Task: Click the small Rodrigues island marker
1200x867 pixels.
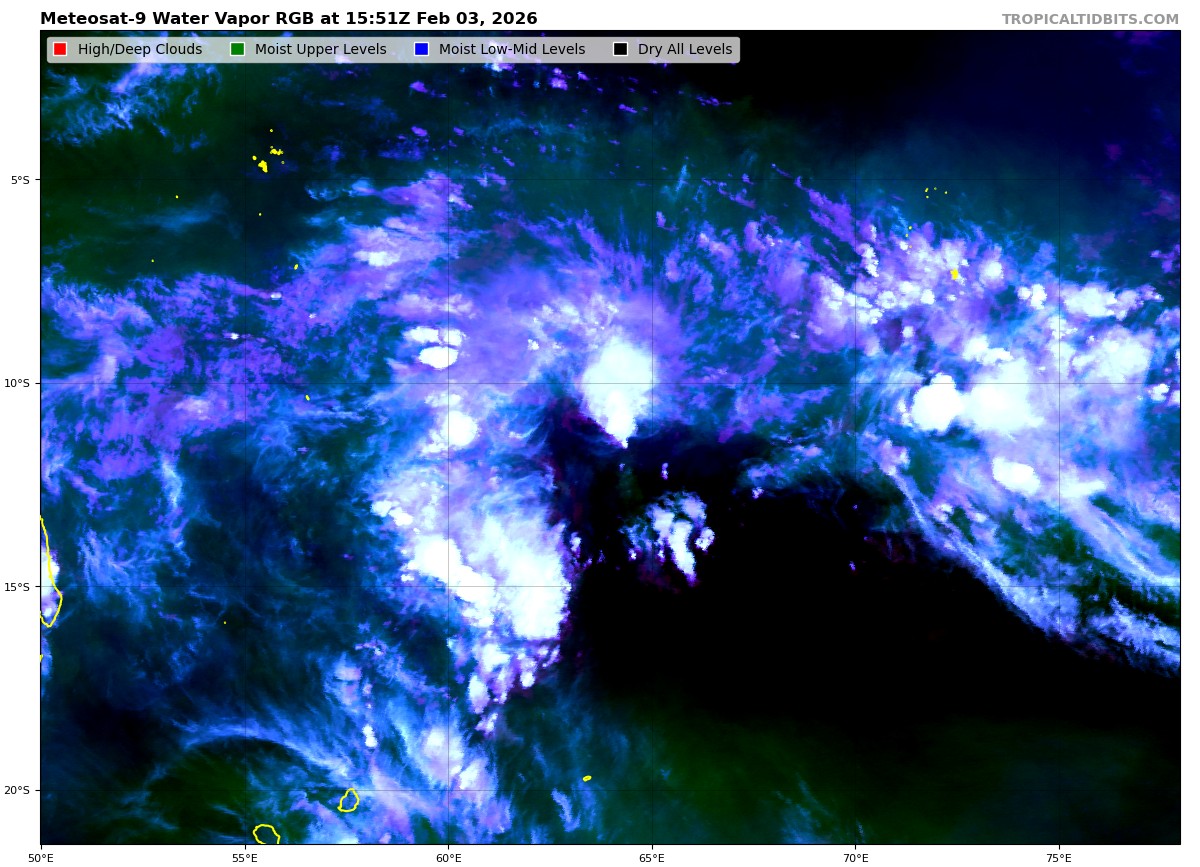Action: 587,778
